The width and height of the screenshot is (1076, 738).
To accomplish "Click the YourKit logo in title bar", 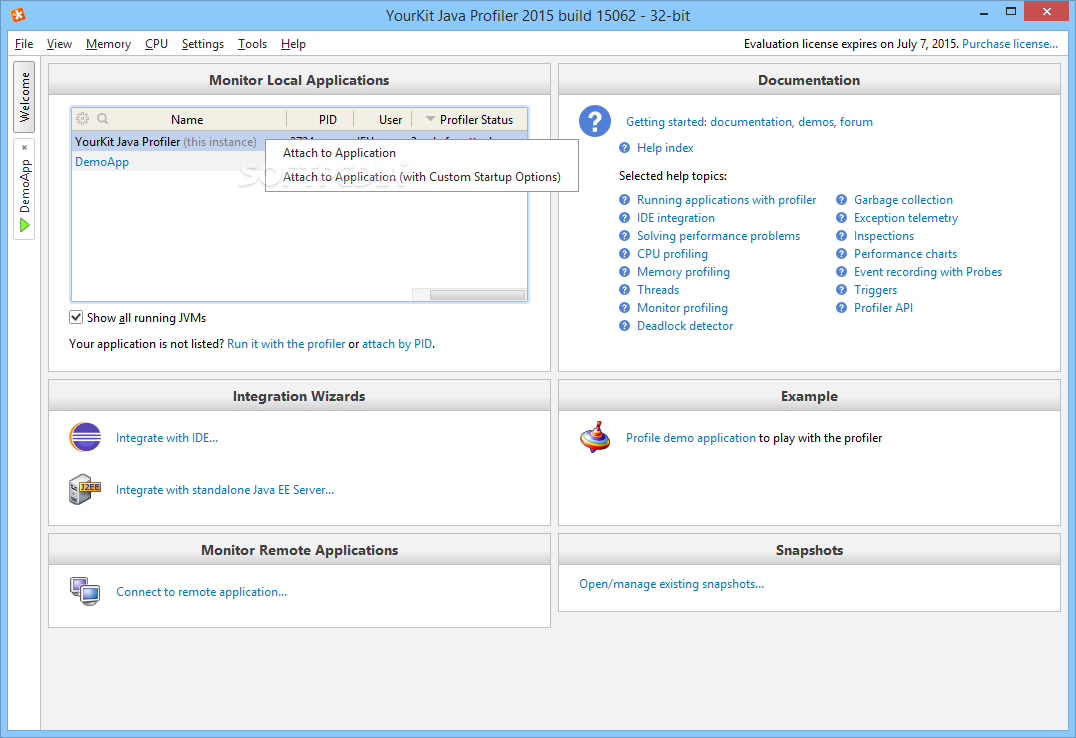I will click(x=18, y=14).
